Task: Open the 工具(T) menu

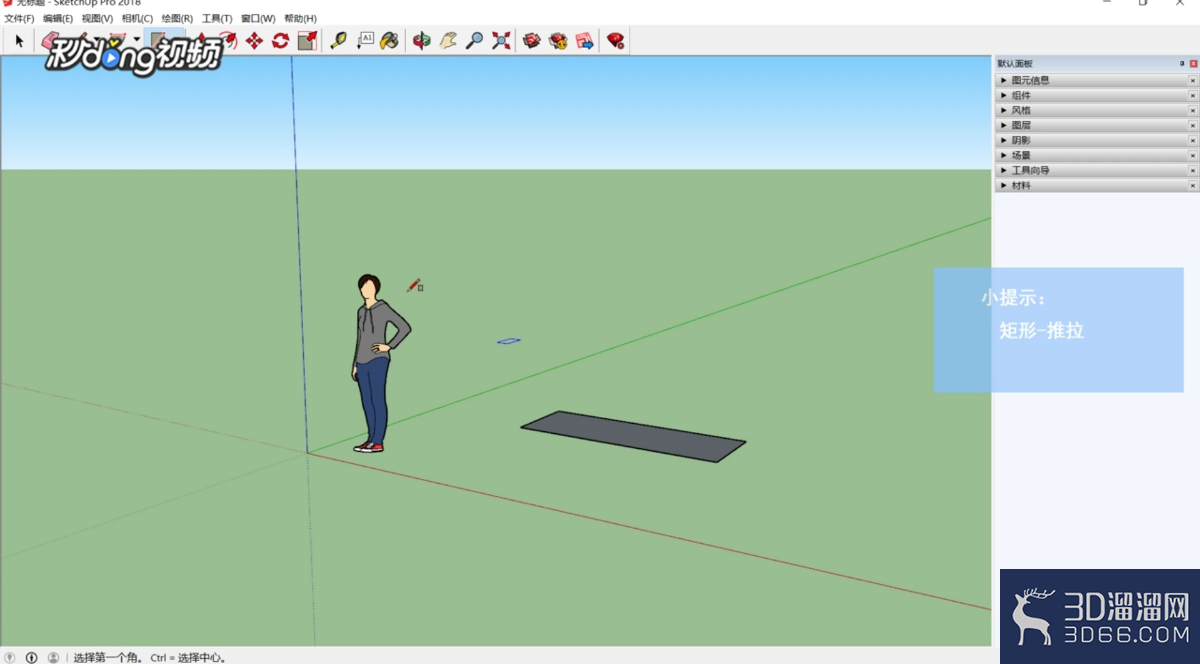Action: point(217,19)
